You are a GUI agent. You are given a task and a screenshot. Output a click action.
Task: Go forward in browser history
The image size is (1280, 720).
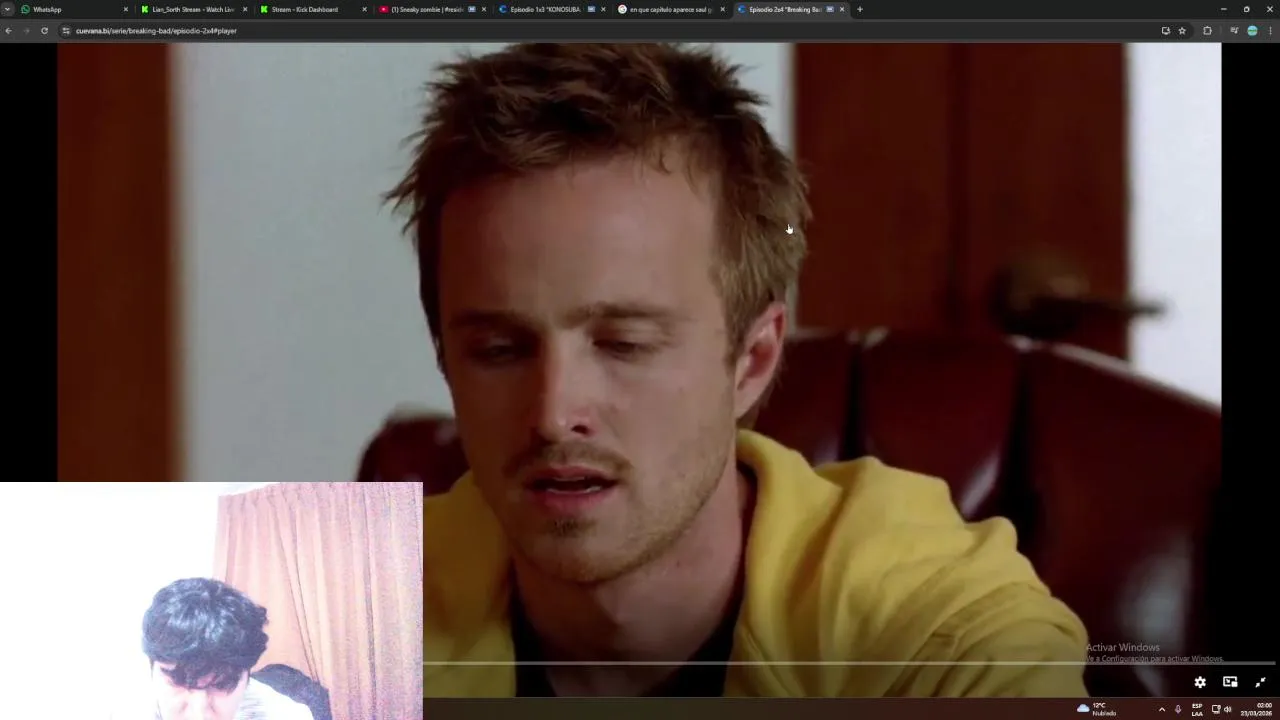26,31
